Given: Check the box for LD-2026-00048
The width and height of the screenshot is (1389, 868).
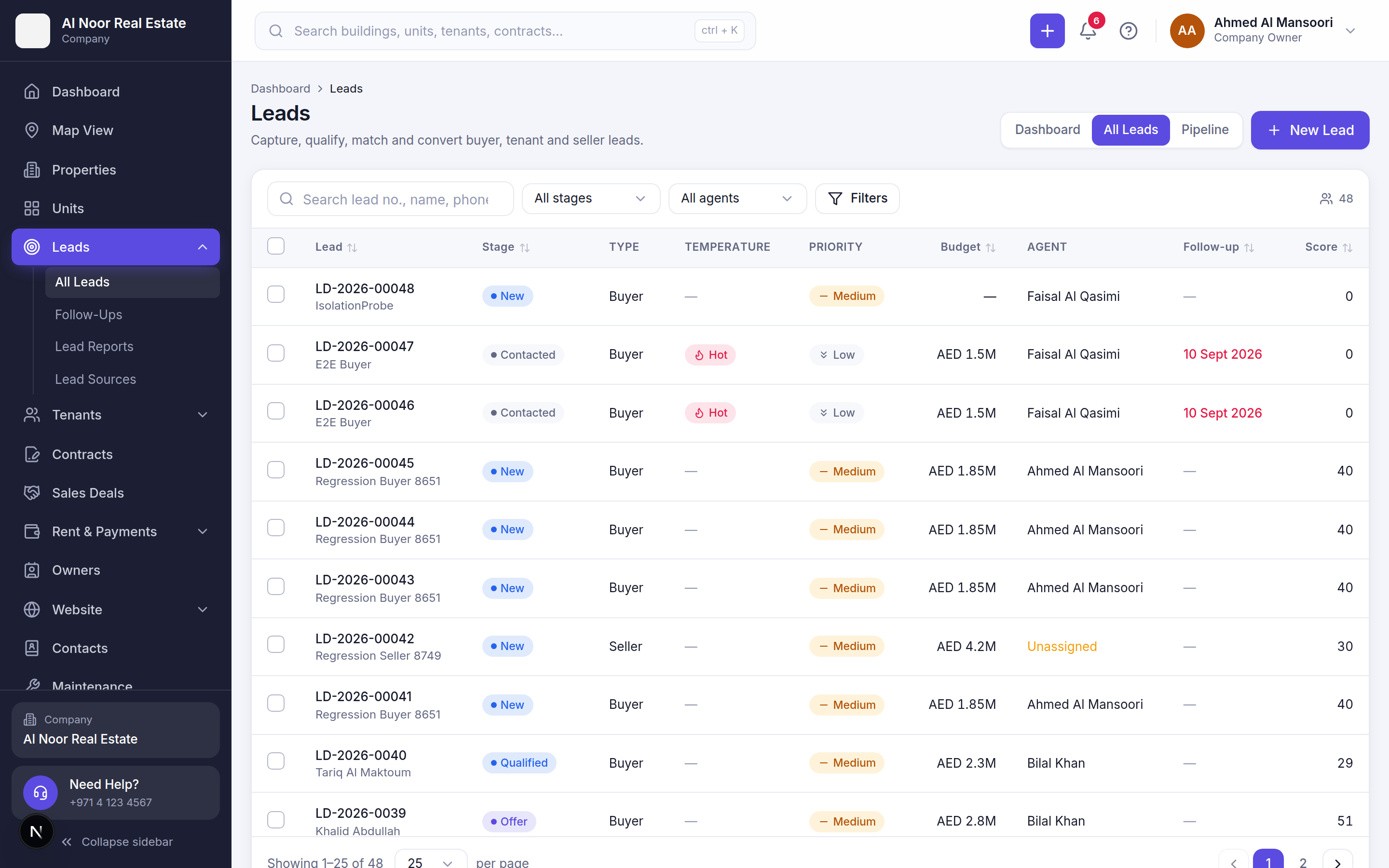Looking at the screenshot, I should [276, 295].
